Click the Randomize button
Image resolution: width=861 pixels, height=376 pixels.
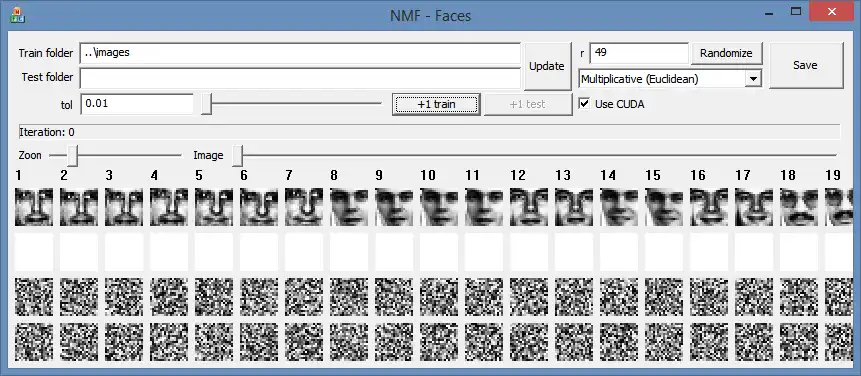pos(726,53)
